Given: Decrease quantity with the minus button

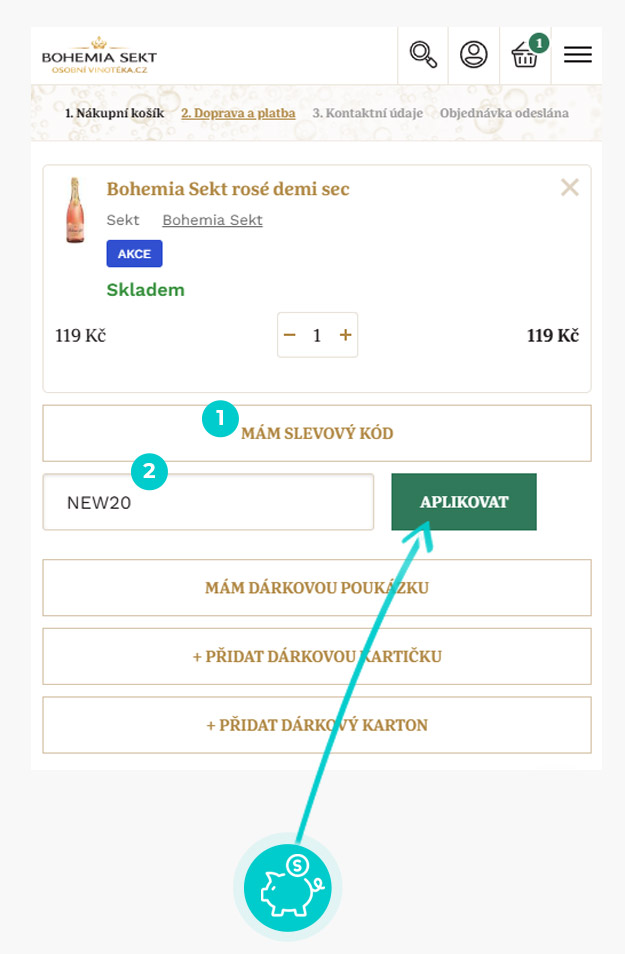Looking at the screenshot, I should pyautogui.click(x=290, y=335).
